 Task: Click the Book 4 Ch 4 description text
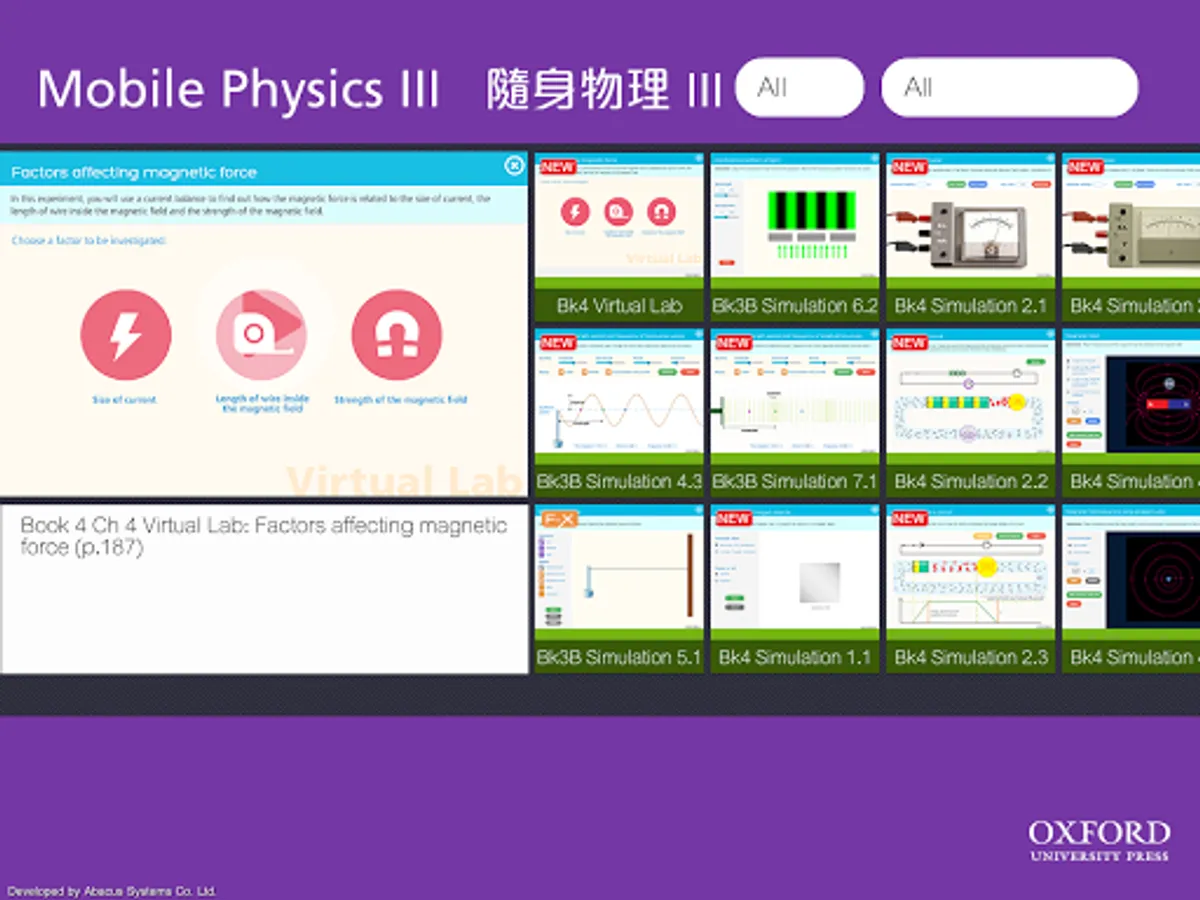(x=264, y=536)
